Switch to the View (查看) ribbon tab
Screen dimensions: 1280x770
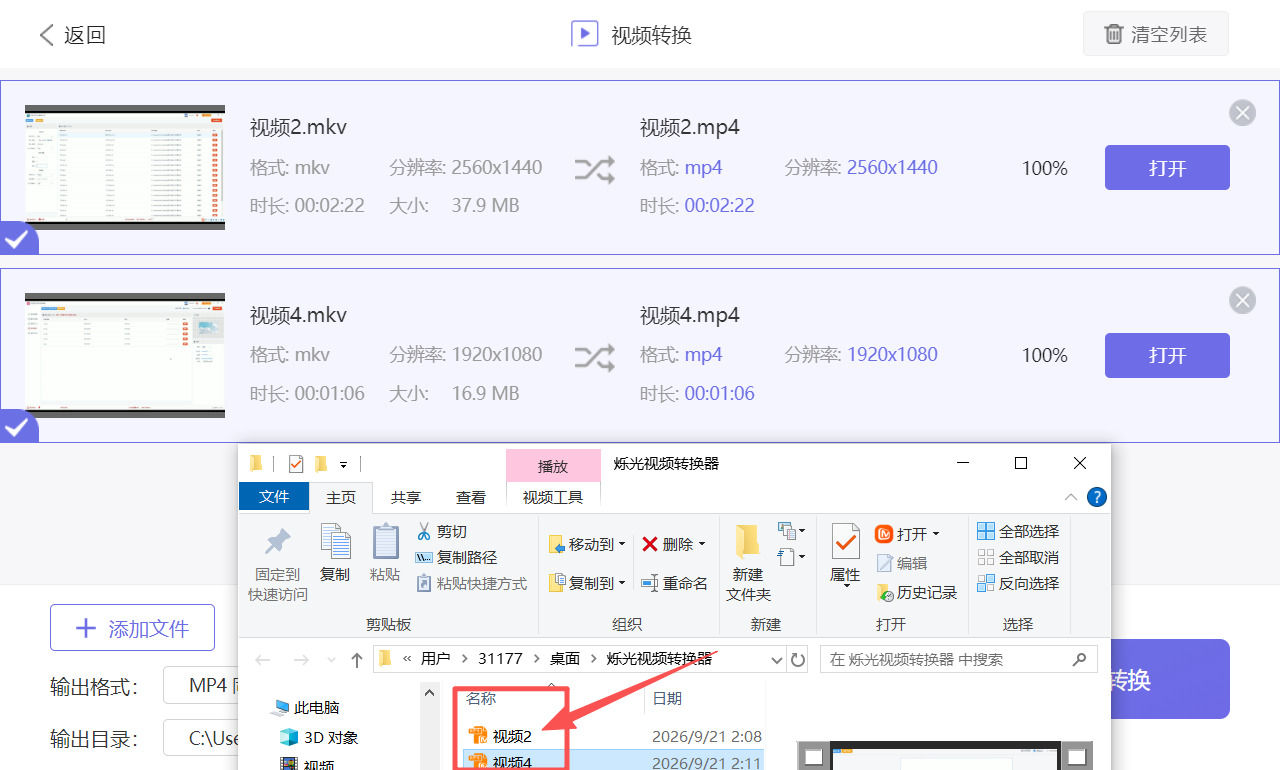point(471,497)
